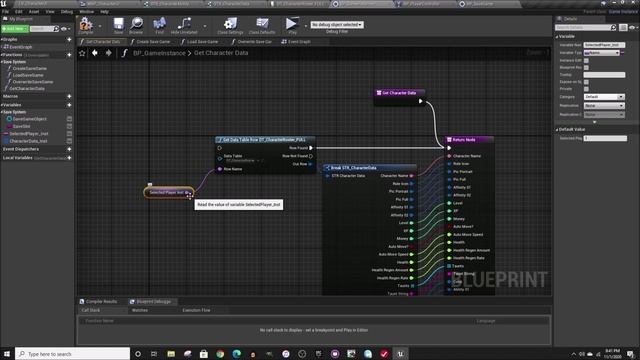Image resolution: width=640 pixels, height=360 pixels.
Task: Click favorite star in graph toolbar
Action: [x=82, y=53]
